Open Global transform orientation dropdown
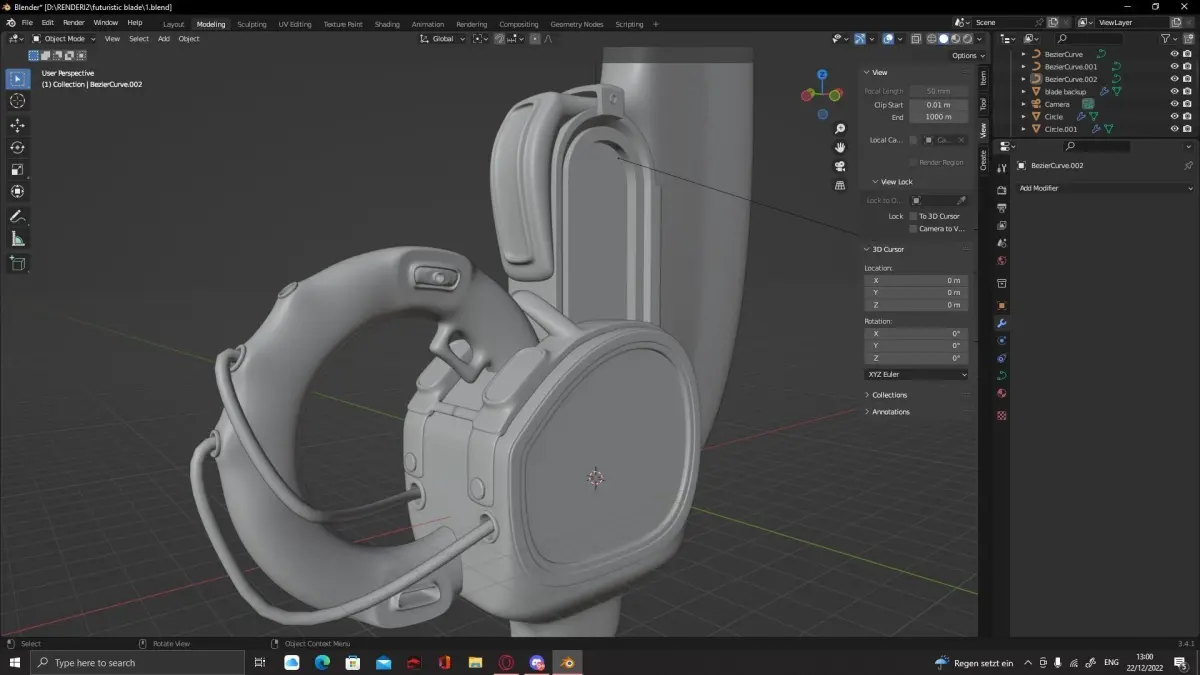 442,39
